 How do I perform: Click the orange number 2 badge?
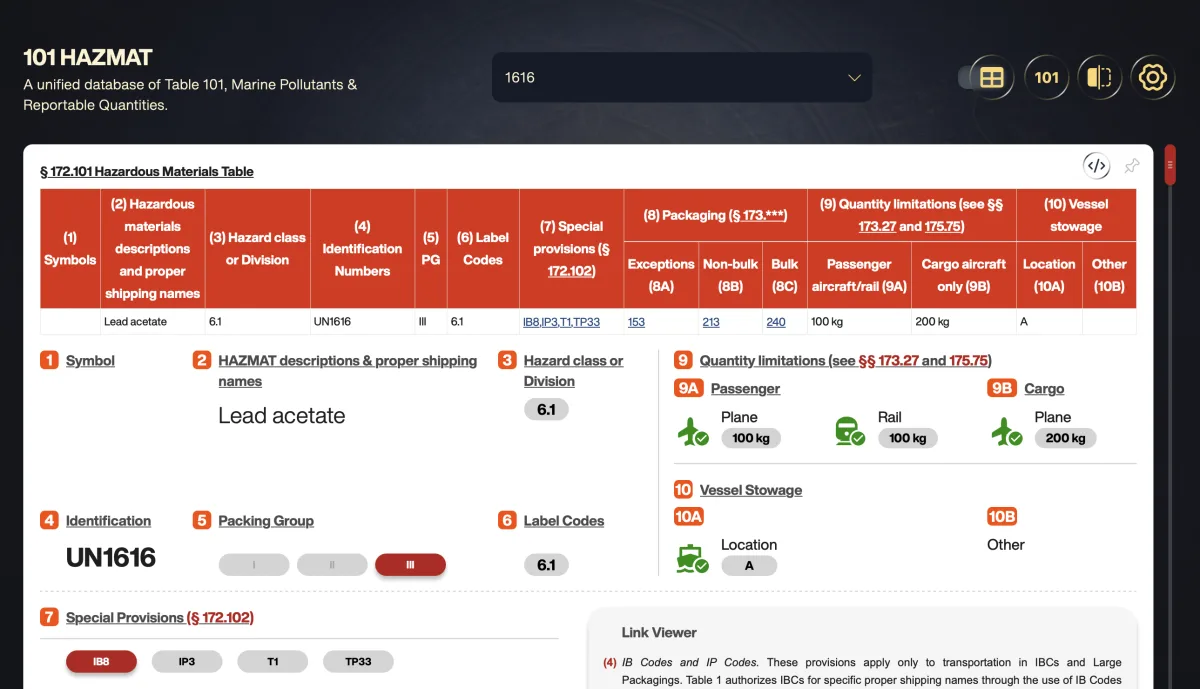202,360
